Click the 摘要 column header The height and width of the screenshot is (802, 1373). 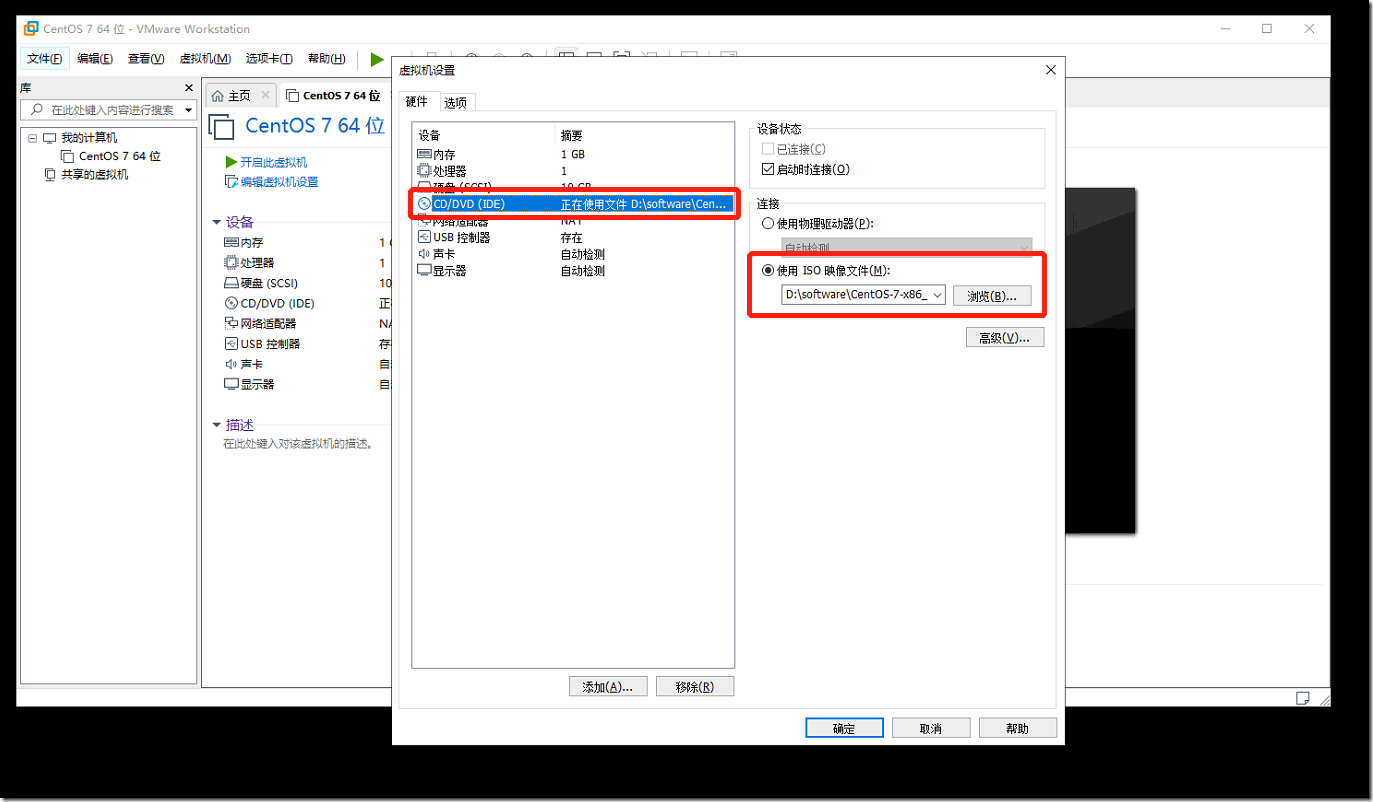644,135
